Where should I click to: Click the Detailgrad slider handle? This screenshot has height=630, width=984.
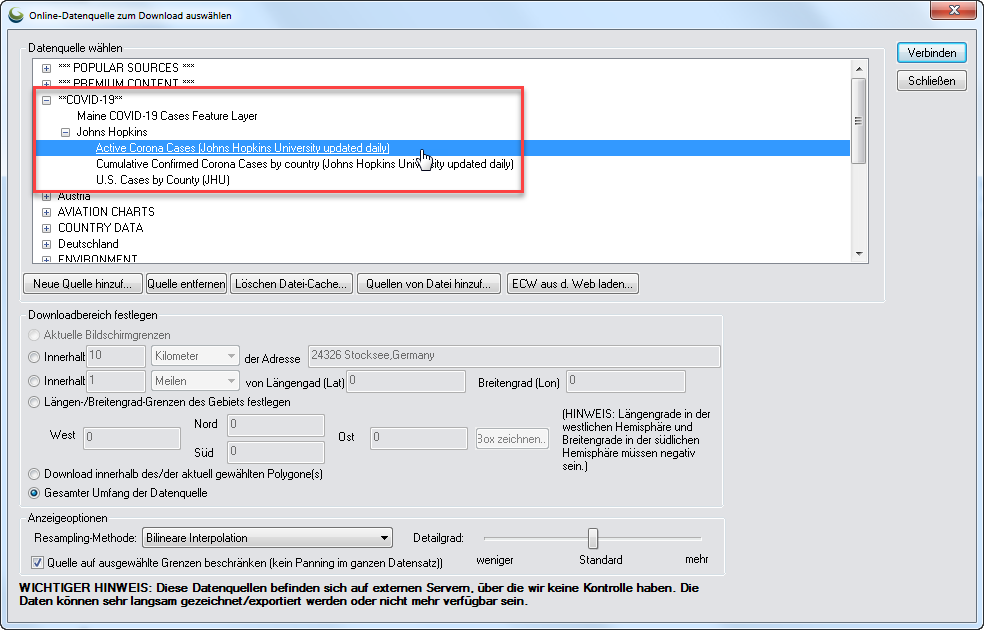tap(593, 538)
